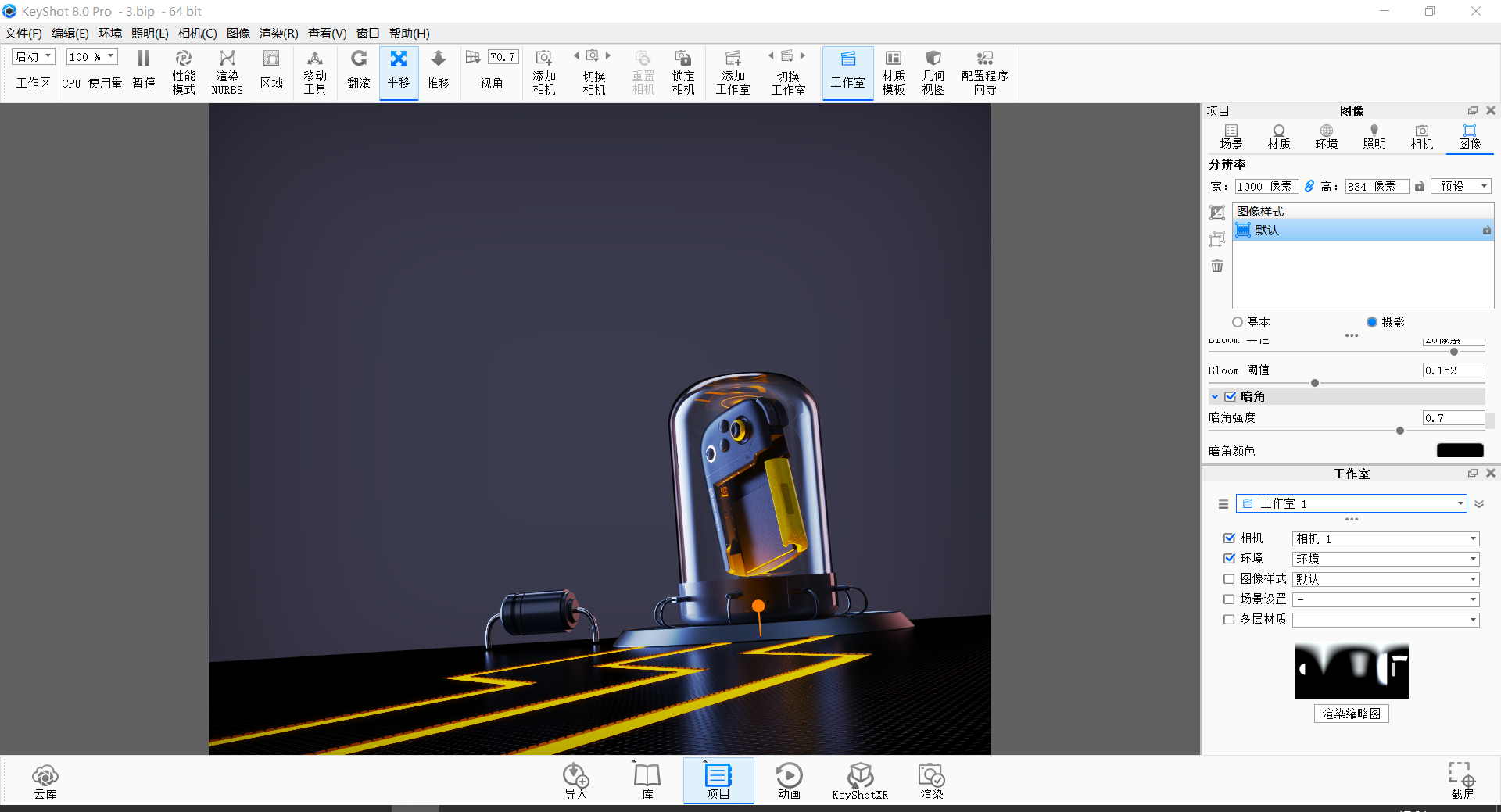Enable the 图像样式 checkbox in 工作室 panel

[x=1228, y=579]
